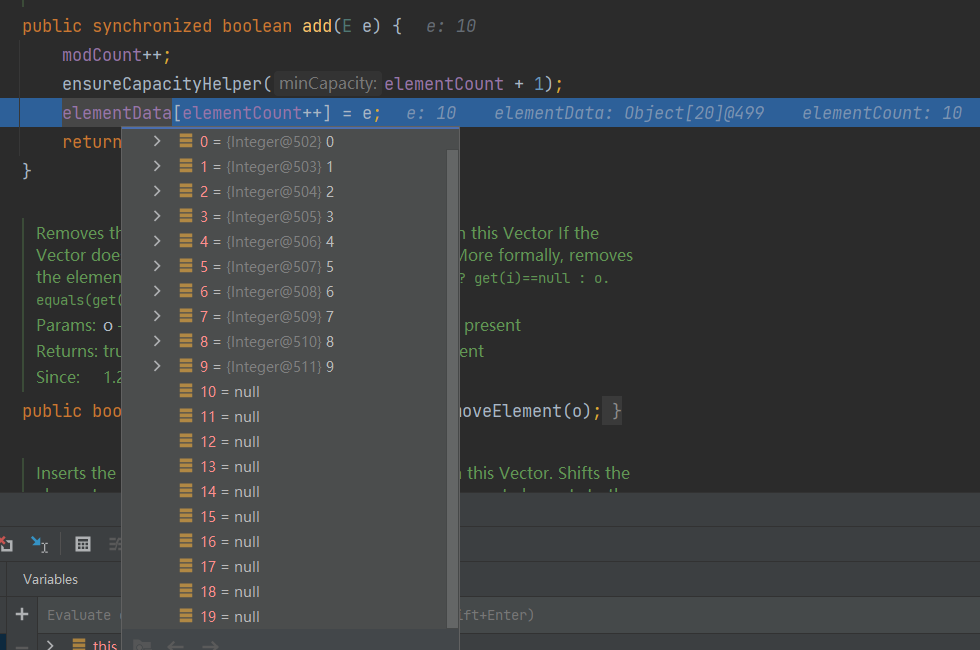Click the forward arrow in the popup footer
980x650 pixels.
click(x=209, y=645)
